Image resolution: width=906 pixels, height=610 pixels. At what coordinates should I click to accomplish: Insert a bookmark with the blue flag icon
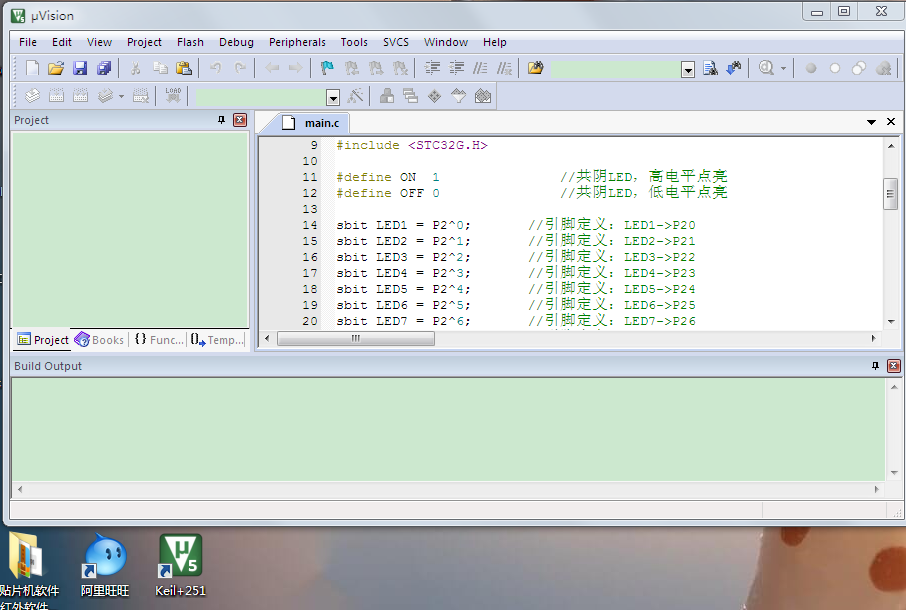click(x=327, y=68)
